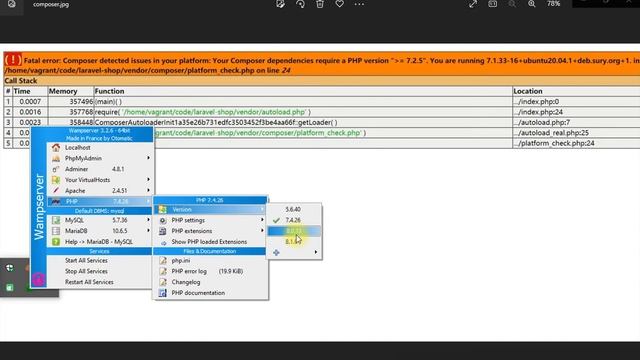Open php.ini from Files & Documentation
The height and width of the screenshot is (360, 640).
pos(210,260)
